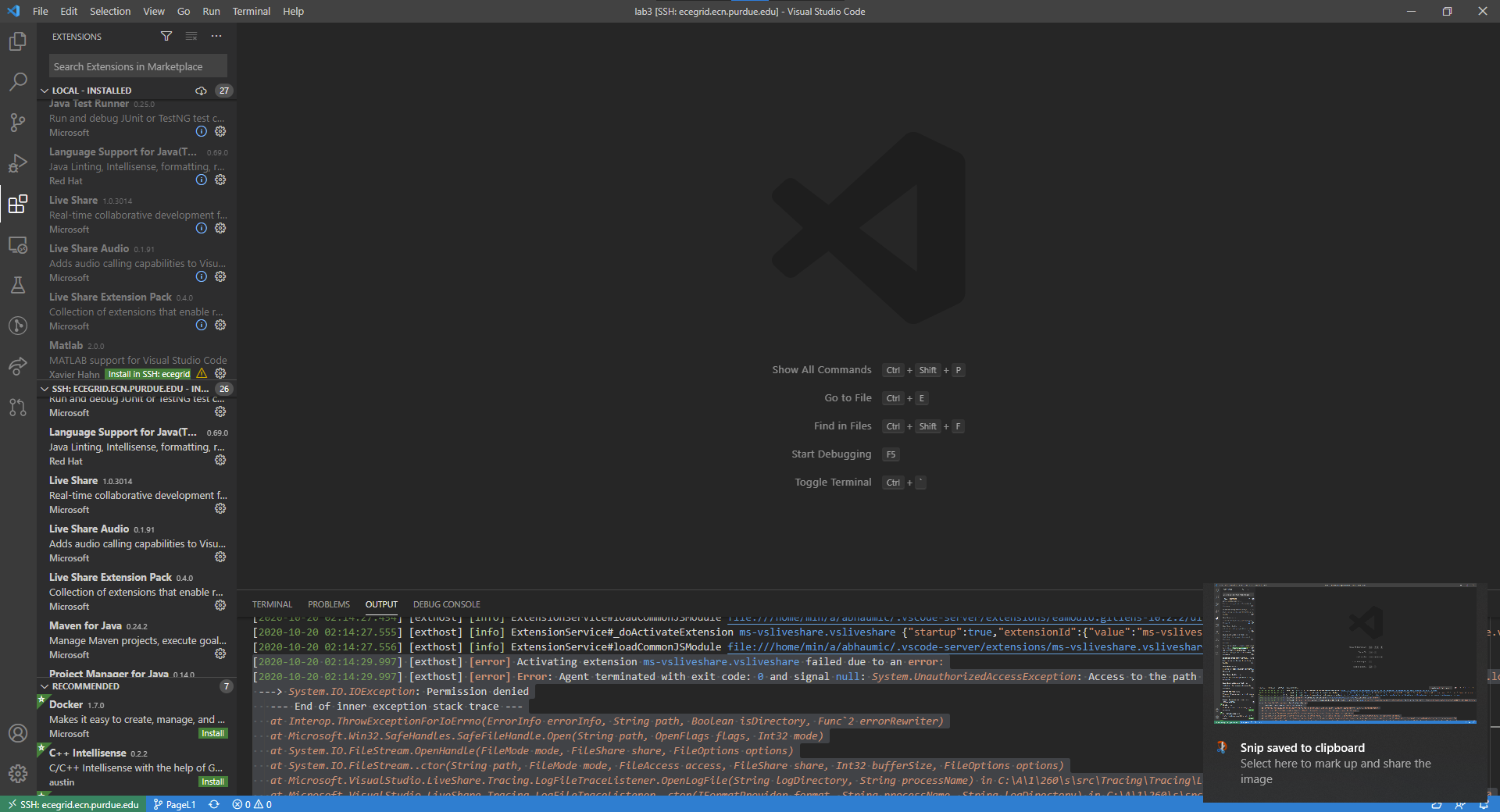
Task: Open the Explorer view in activity bar
Action: tap(18, 41)
